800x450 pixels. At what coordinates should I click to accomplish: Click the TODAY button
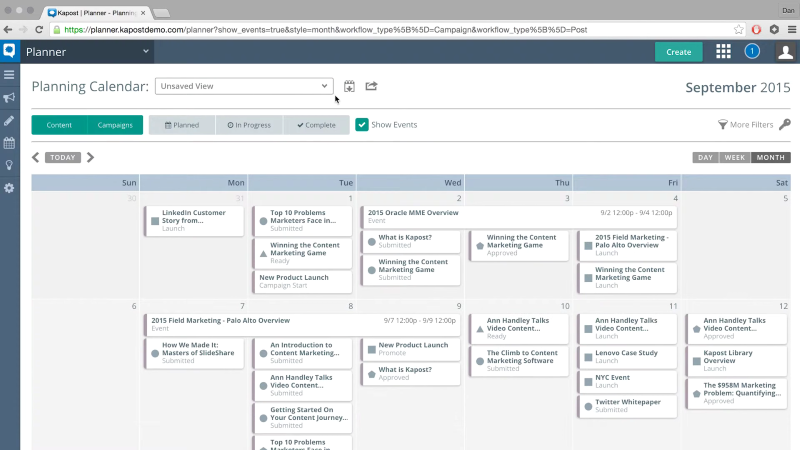pyautogui.click(x=63, y=157)
